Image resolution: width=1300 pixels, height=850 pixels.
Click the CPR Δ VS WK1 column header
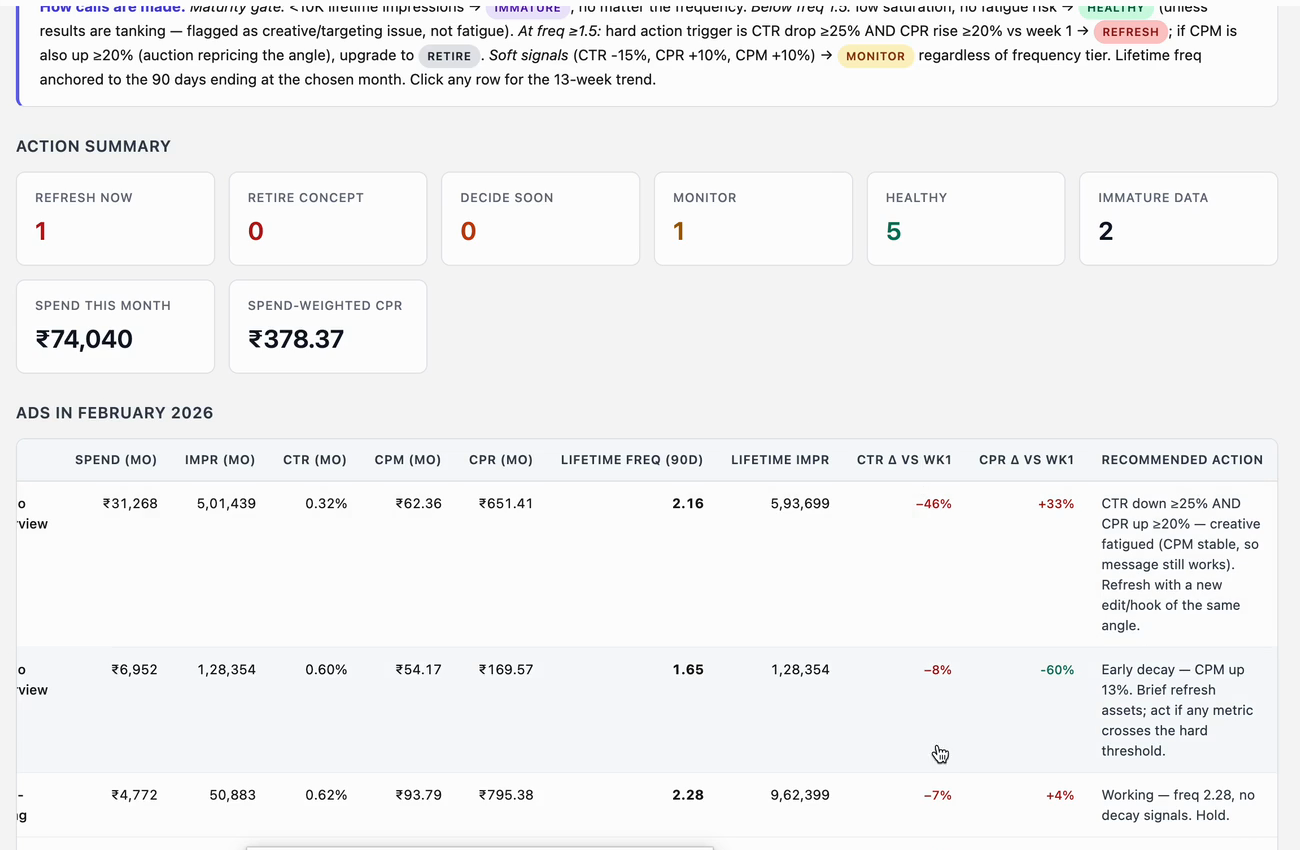click(x=1026, y=460)
